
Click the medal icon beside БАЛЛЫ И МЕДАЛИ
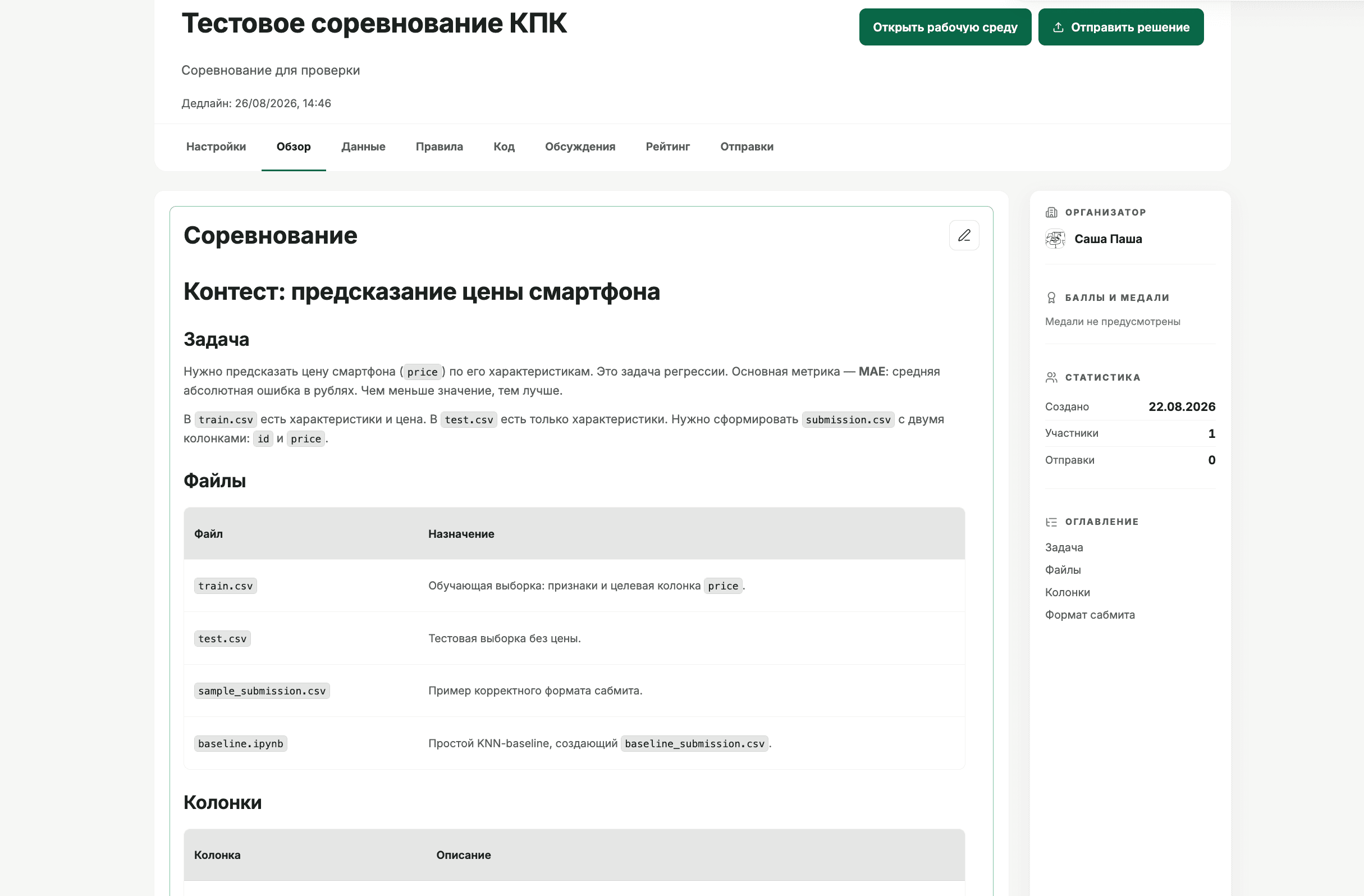(x=1051, y=298)
